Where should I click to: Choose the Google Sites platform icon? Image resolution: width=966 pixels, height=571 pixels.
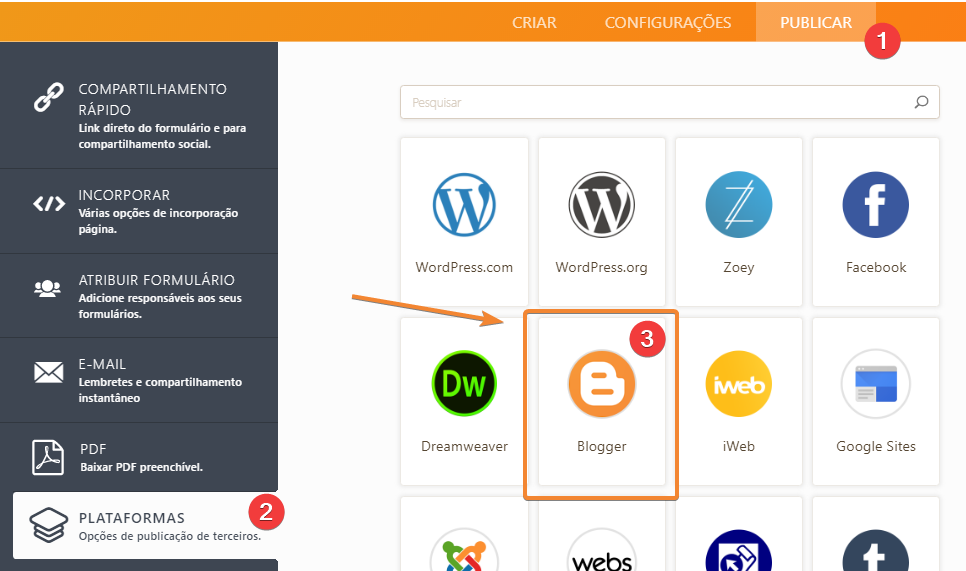click(x=875, y=384)
